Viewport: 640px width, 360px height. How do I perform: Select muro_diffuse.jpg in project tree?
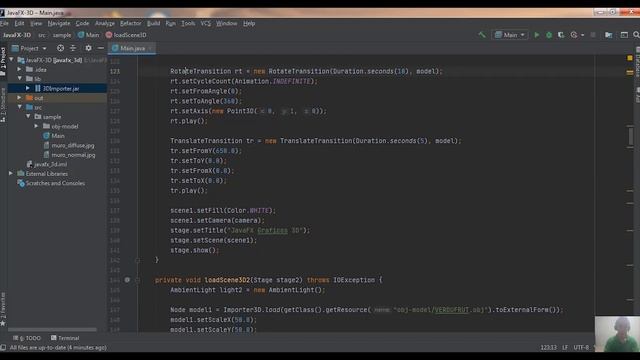pyautogui.click(x=69, y=145)
